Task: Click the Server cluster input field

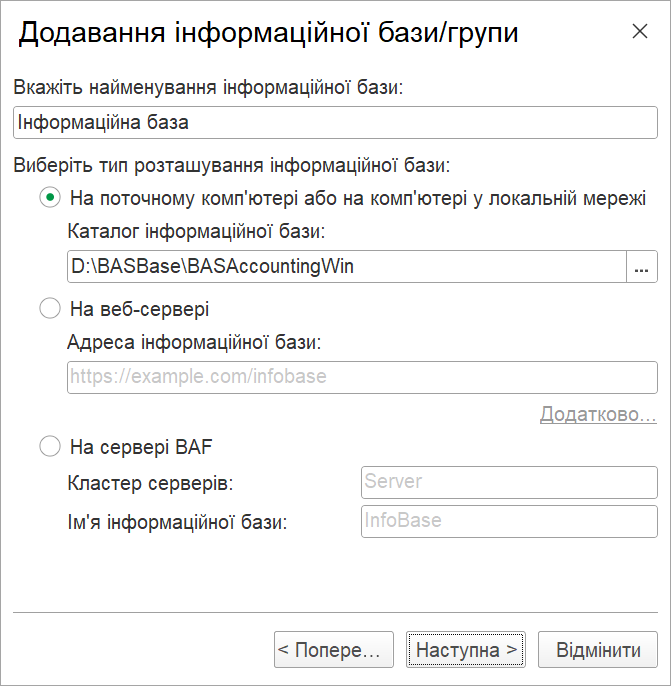Action: click(x=509, y=482)
